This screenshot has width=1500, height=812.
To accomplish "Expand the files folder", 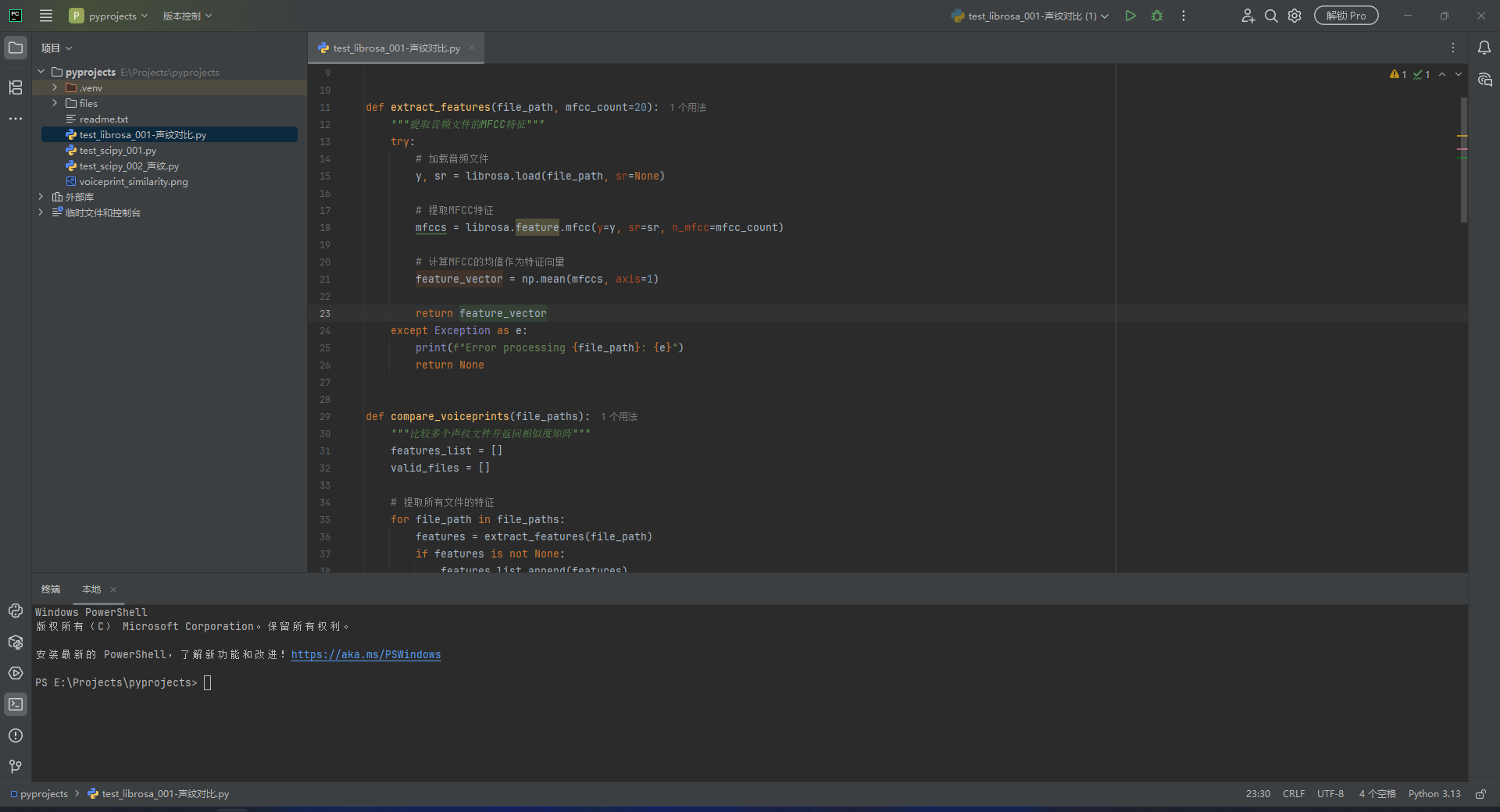I will click(x=55, y=103).
